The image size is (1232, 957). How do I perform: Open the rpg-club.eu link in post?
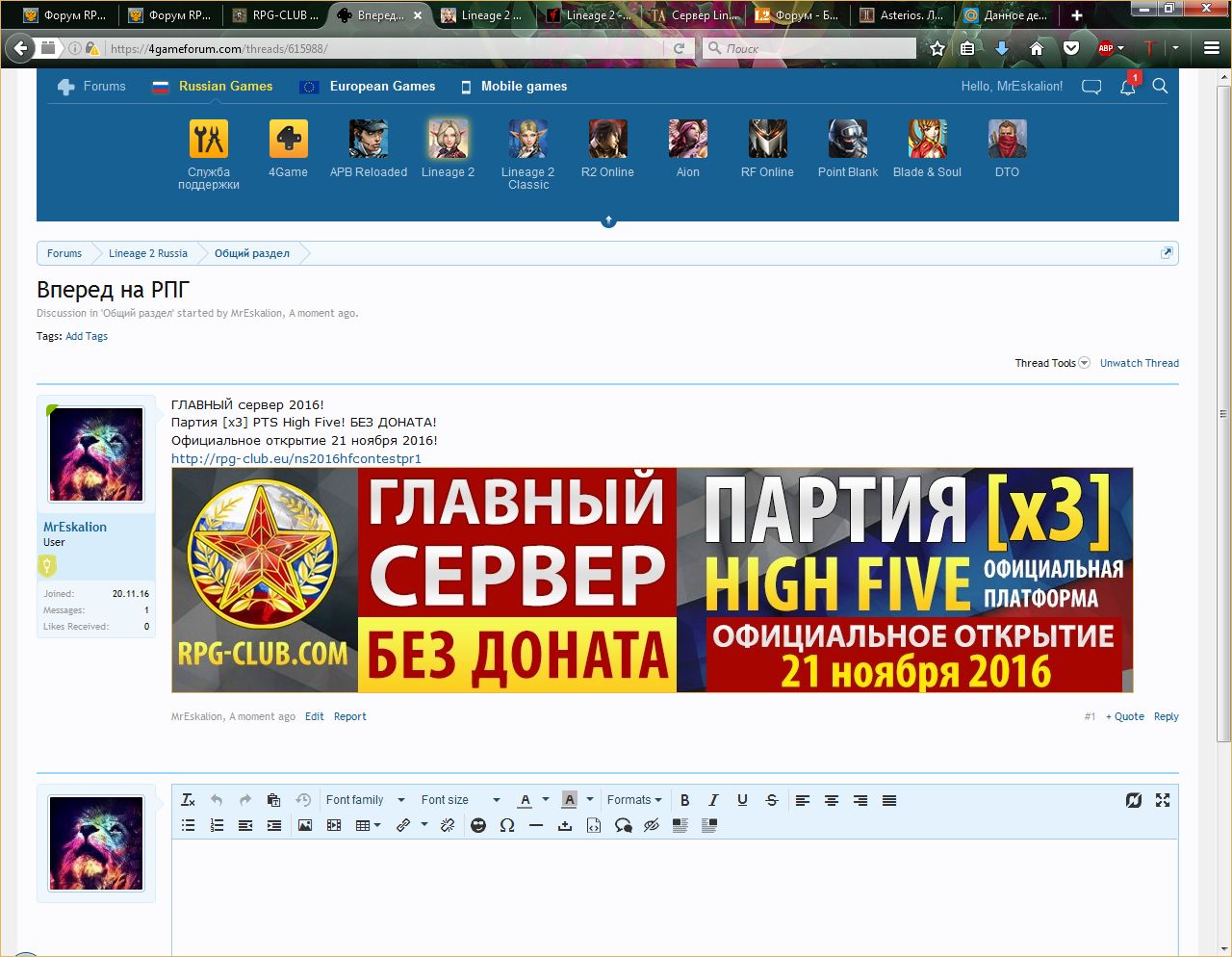tap(295, 458)
